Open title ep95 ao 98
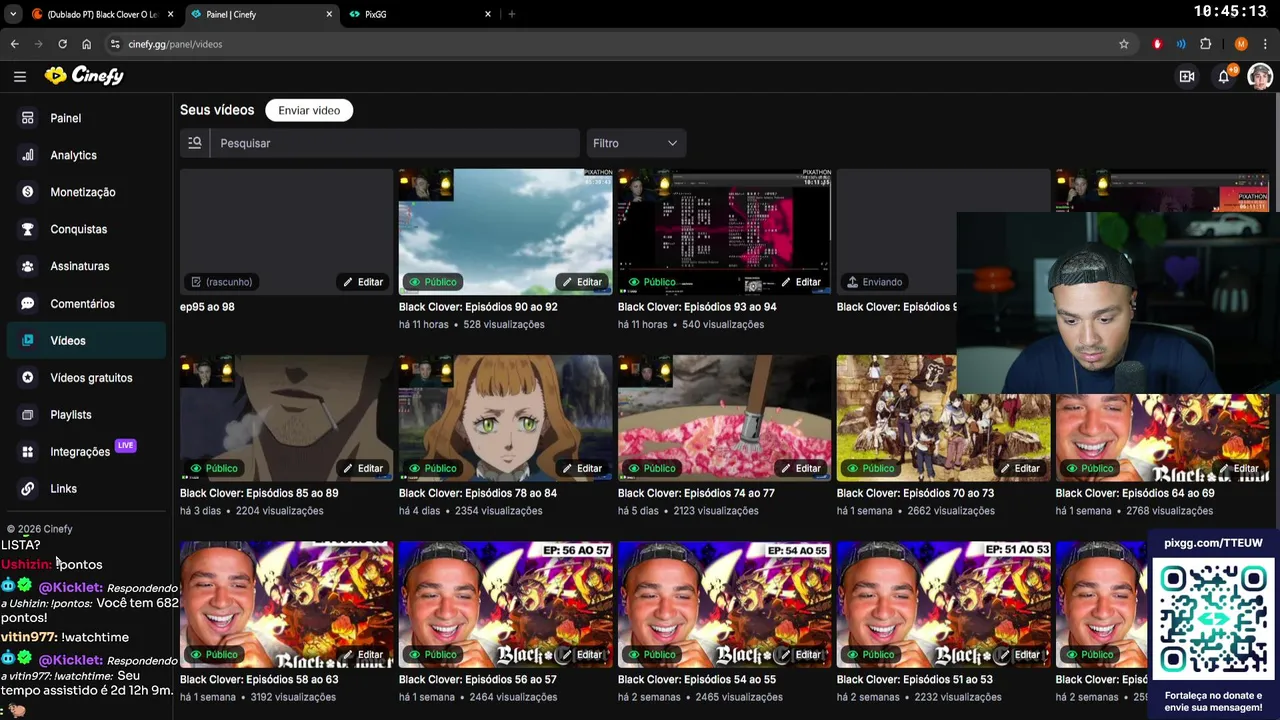The width and height of the screenshot is (1280, 720). point(207,307)
